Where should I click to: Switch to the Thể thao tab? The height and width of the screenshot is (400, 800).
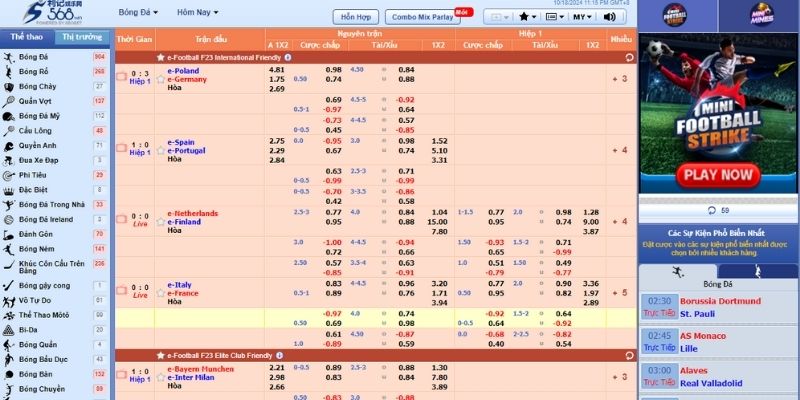click(x=27, y=37)
